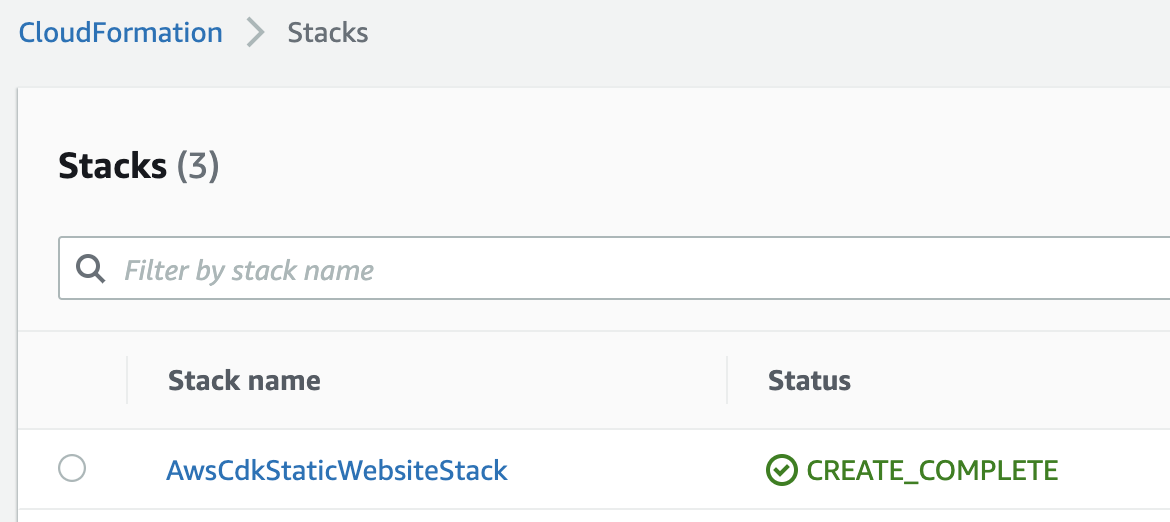Image resolution: width=1170 pixels, height=522 pixels.
Task: Focus the Filter by stack name field
Action: pyautogui.click(x=614, y=268)
